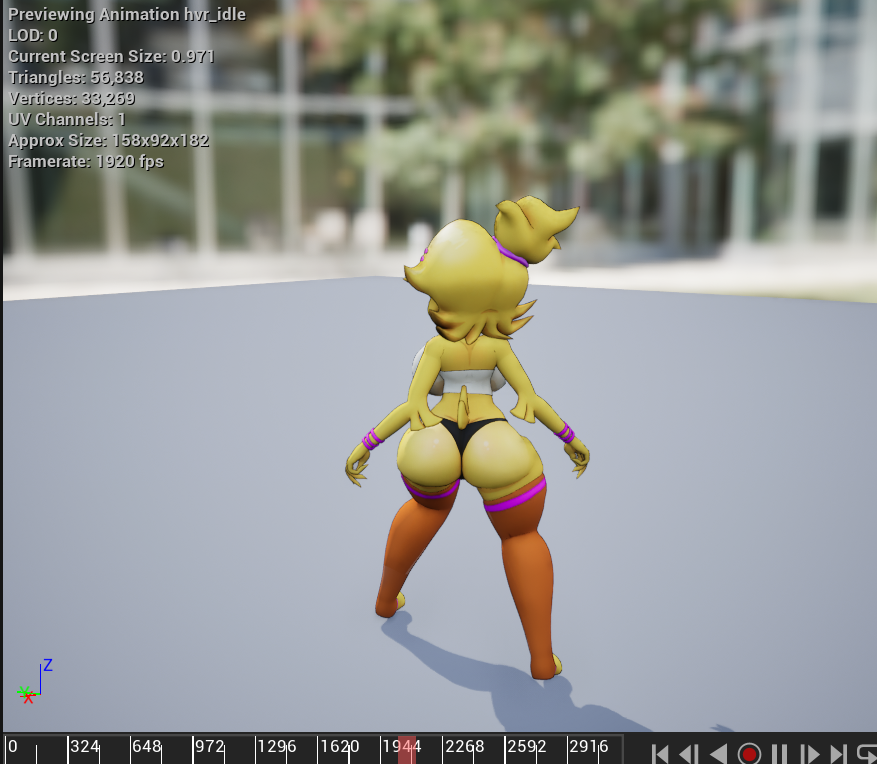Toggle the loop playback icon

(x=867, y=753)
